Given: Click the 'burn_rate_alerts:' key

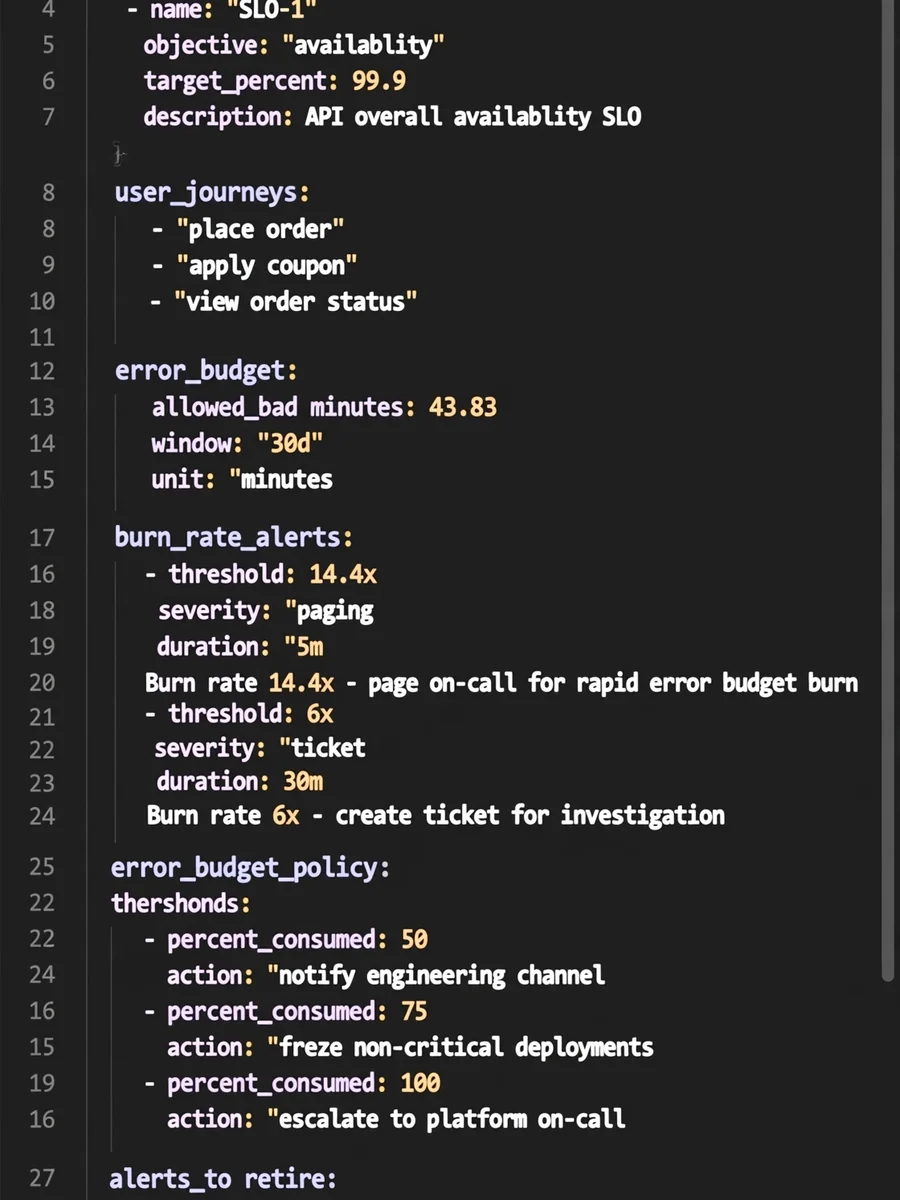Looking at the screenshot, I should point(234,537).
